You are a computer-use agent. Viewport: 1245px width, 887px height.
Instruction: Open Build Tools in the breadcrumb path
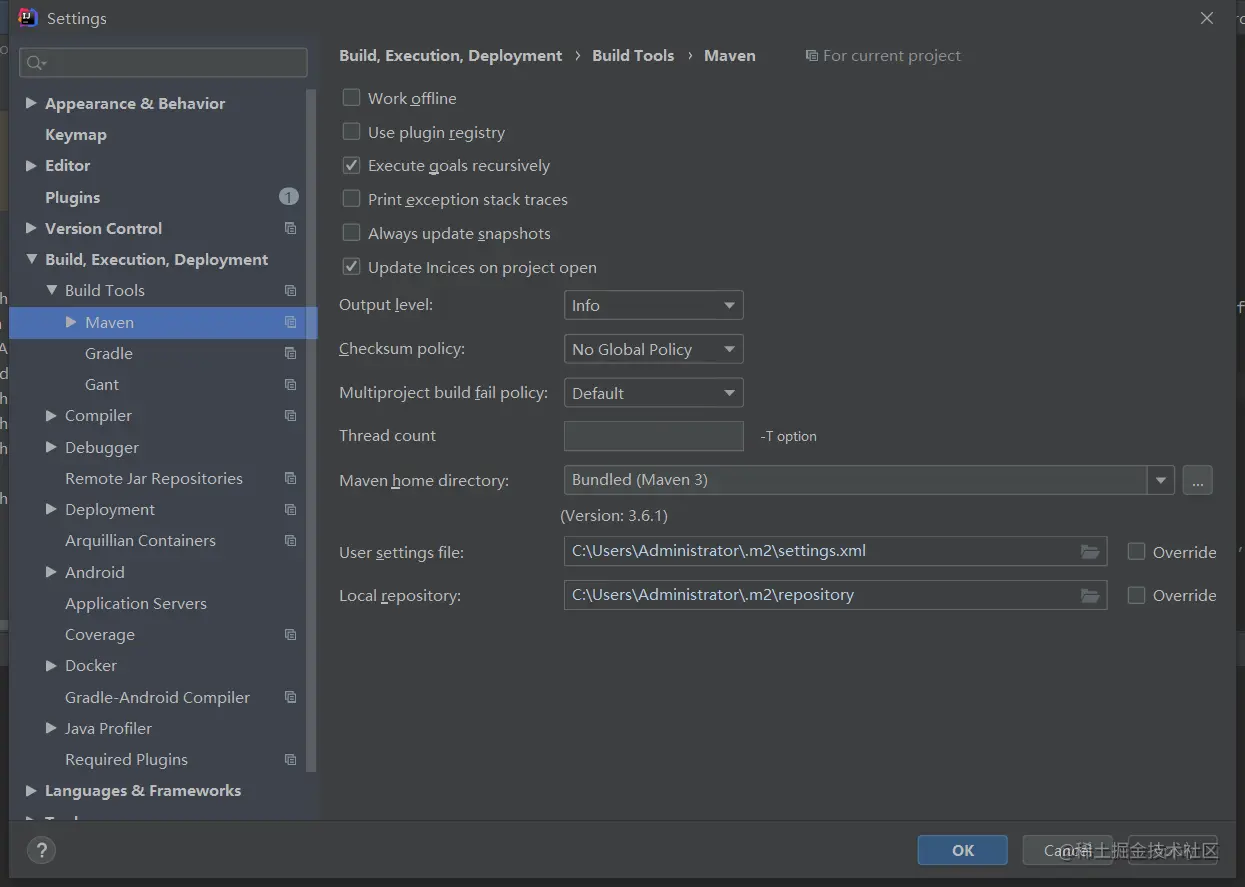[633, 56]
